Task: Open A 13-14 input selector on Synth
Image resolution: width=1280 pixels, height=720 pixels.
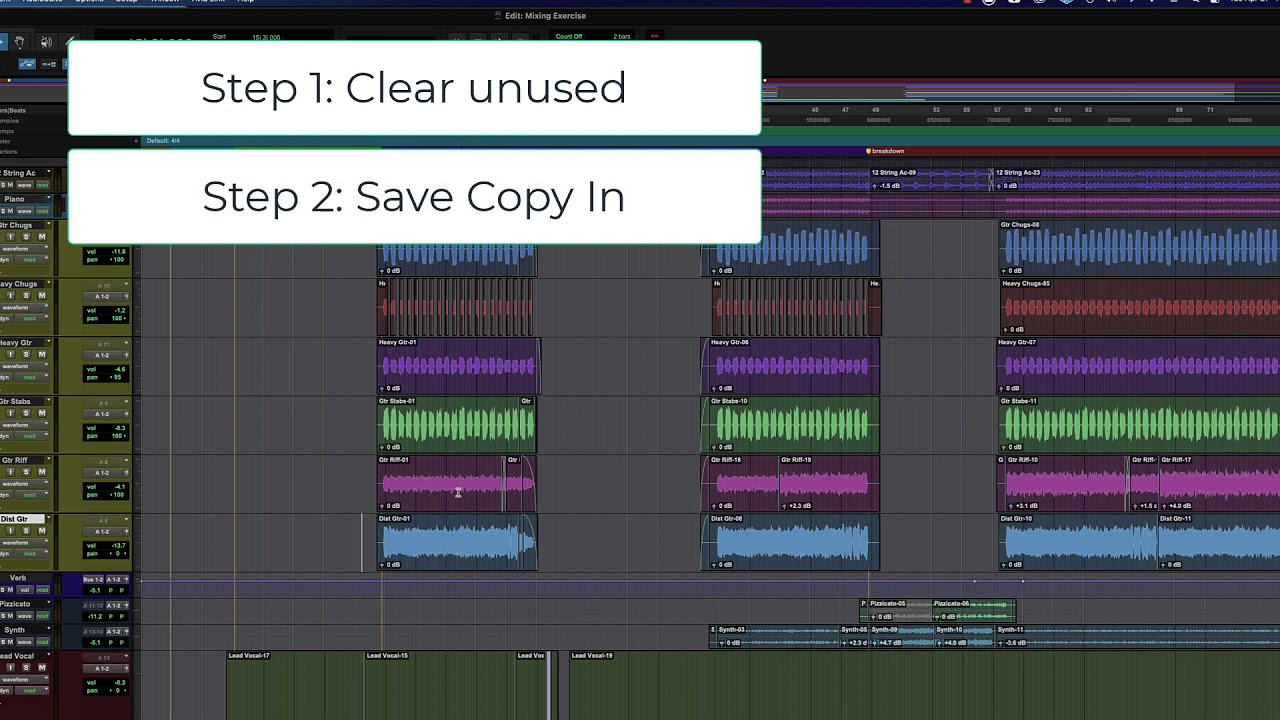Action: [x=93, y=631]
